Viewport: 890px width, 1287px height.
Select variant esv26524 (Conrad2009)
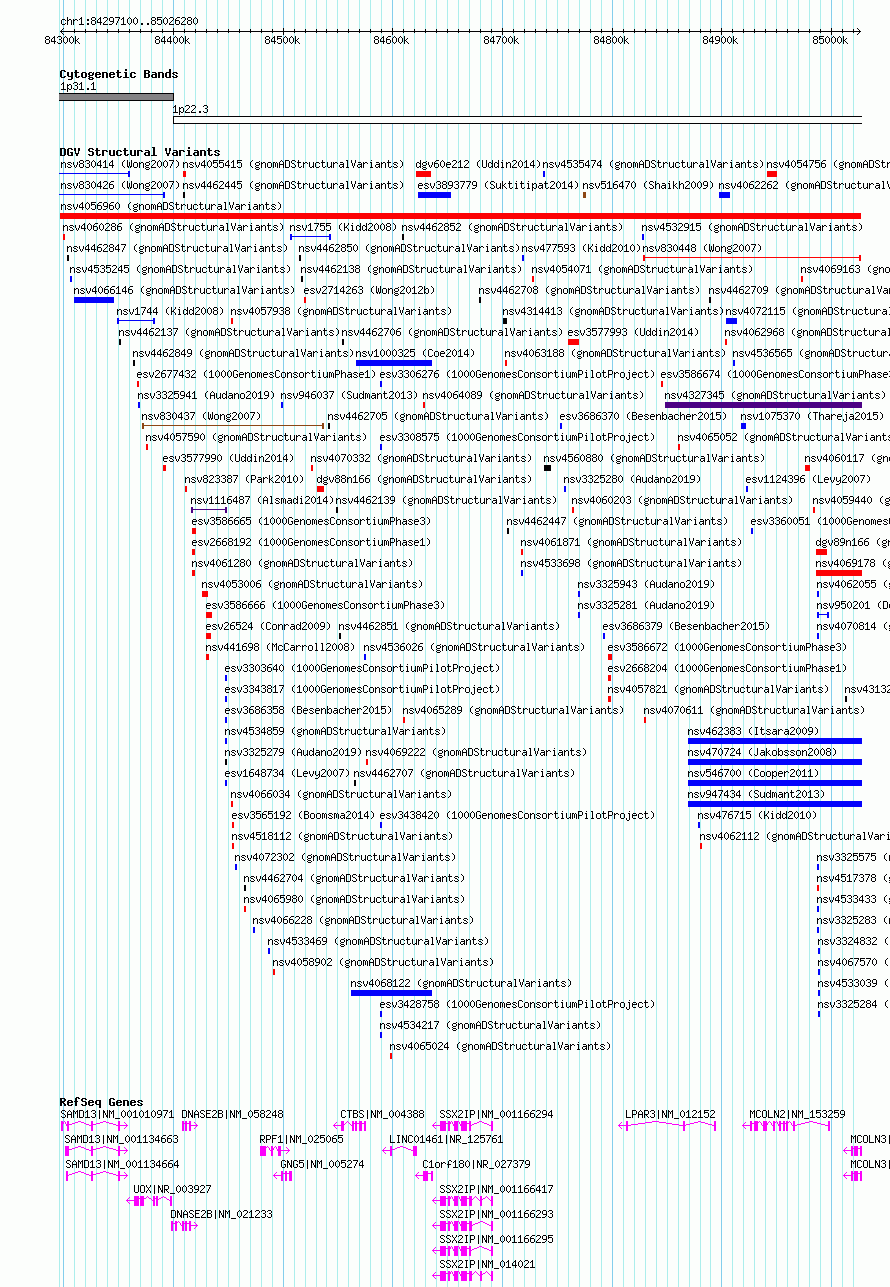pyautogui.click(x=268, y=626)
